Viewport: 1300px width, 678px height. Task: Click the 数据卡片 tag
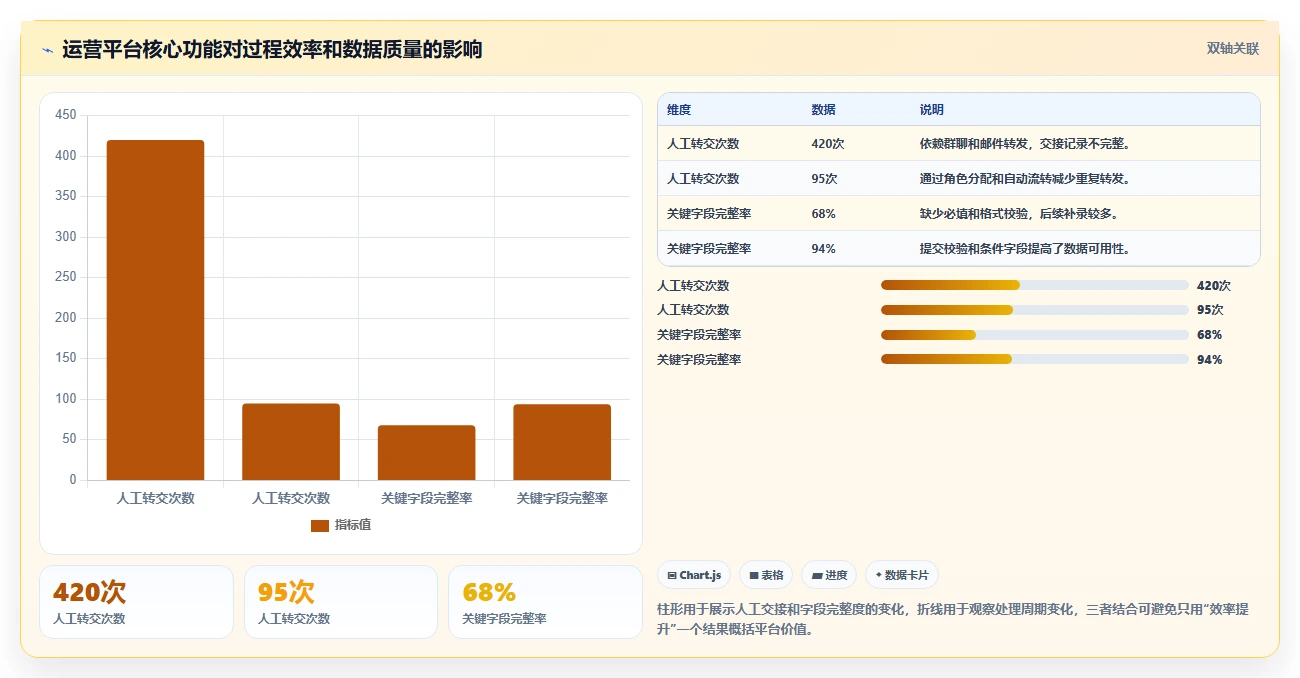(902, 575)
